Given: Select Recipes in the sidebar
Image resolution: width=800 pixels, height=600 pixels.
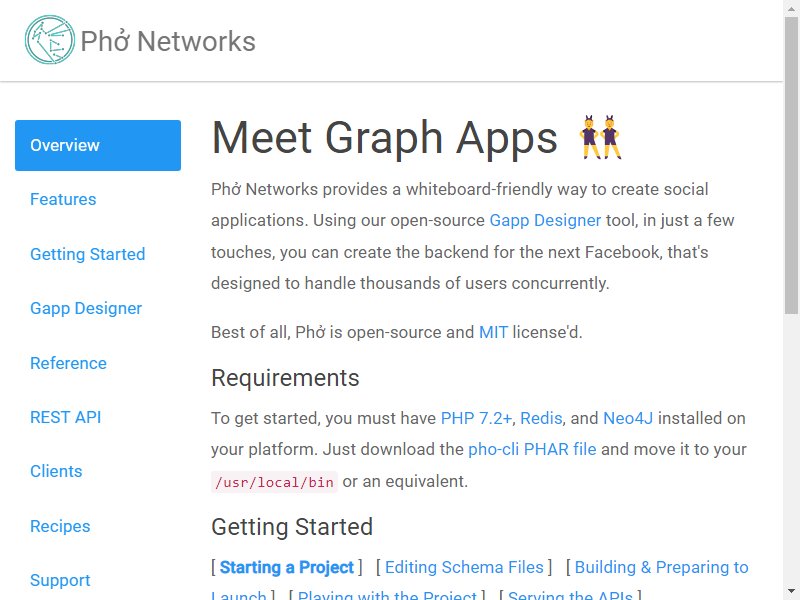Looking at the screenshot, I should coord(60,526).
